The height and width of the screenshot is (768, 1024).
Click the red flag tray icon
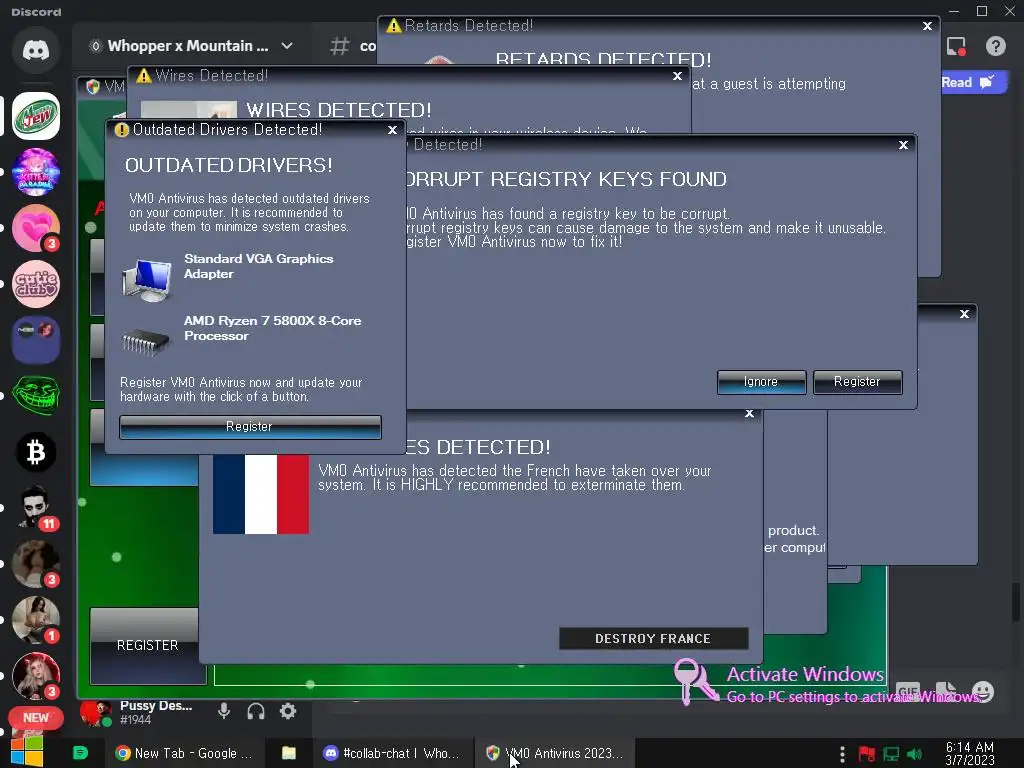coord(867,754)
